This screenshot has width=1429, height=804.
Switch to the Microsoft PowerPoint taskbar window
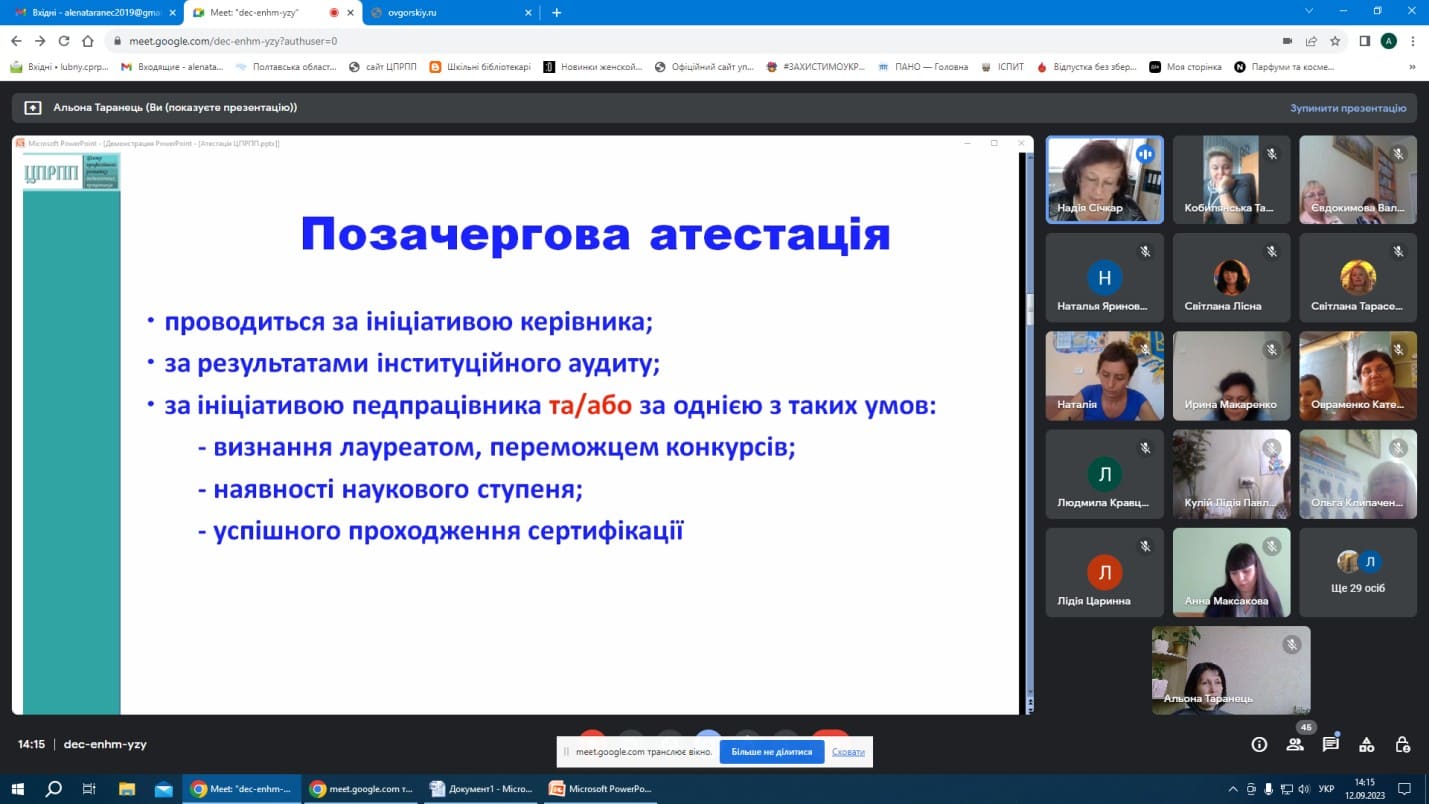602,789
